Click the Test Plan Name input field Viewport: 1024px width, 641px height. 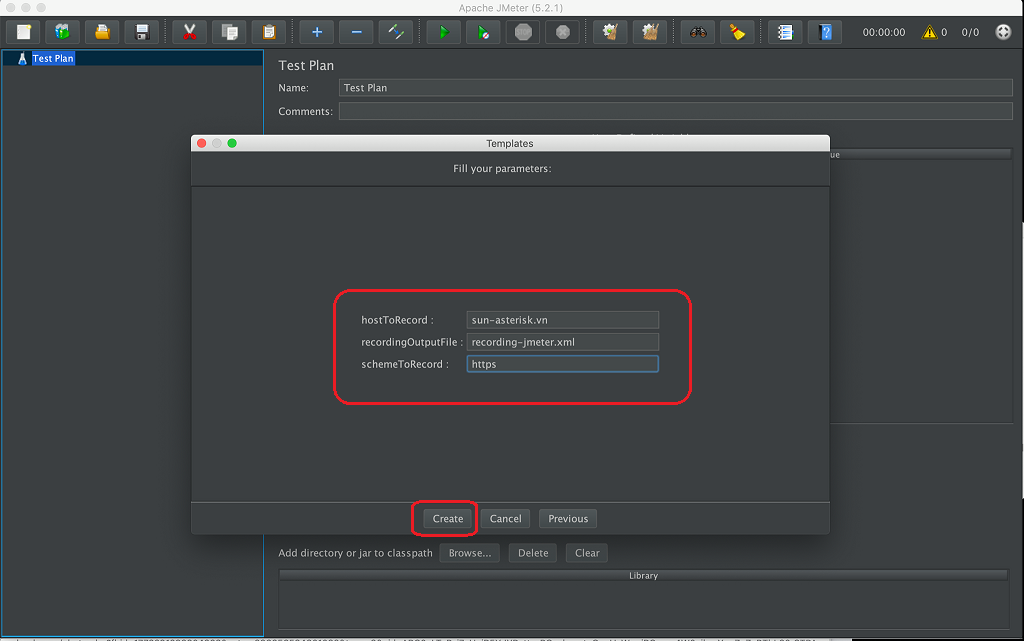tap(675, 87)
